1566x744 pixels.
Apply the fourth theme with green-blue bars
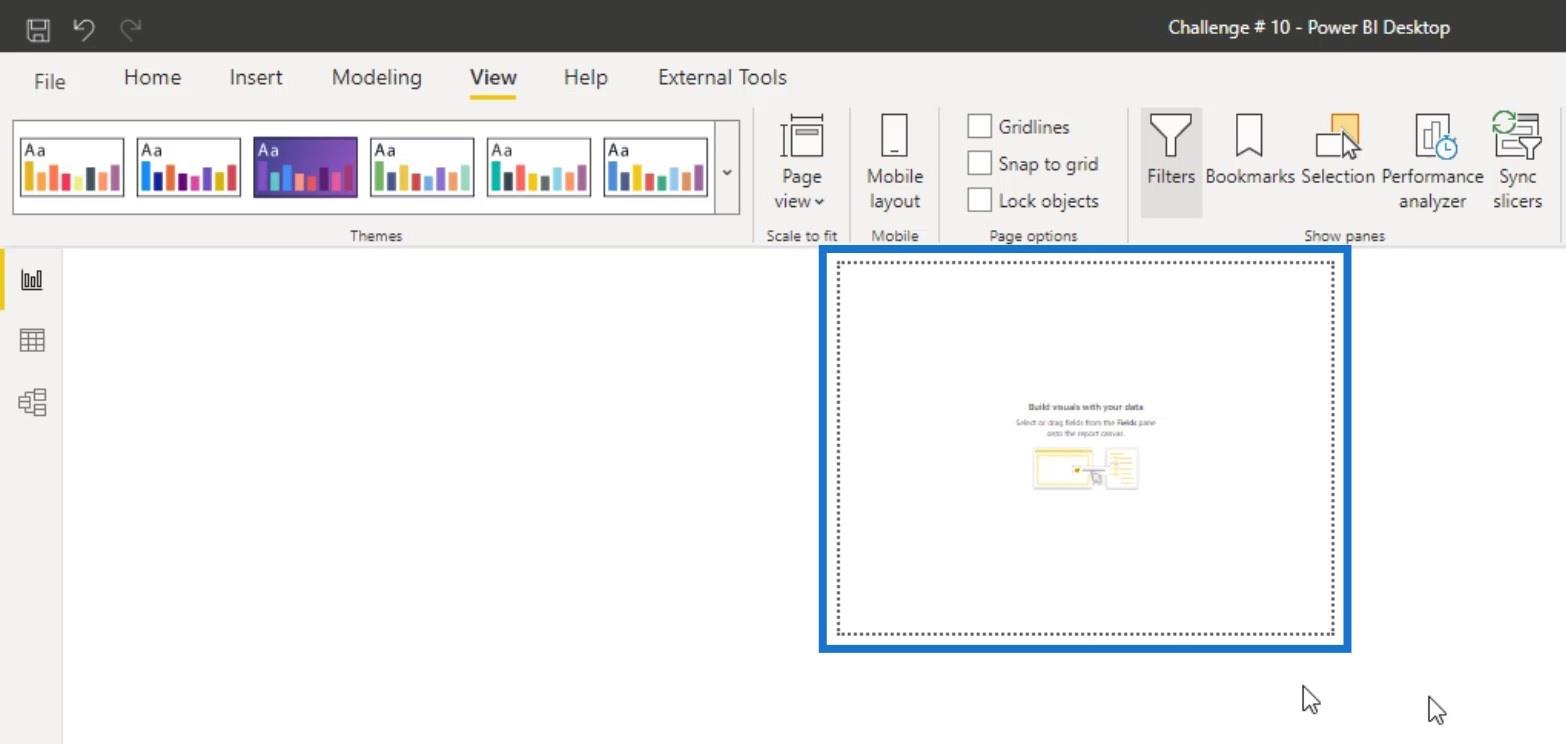tap(422, 167)
